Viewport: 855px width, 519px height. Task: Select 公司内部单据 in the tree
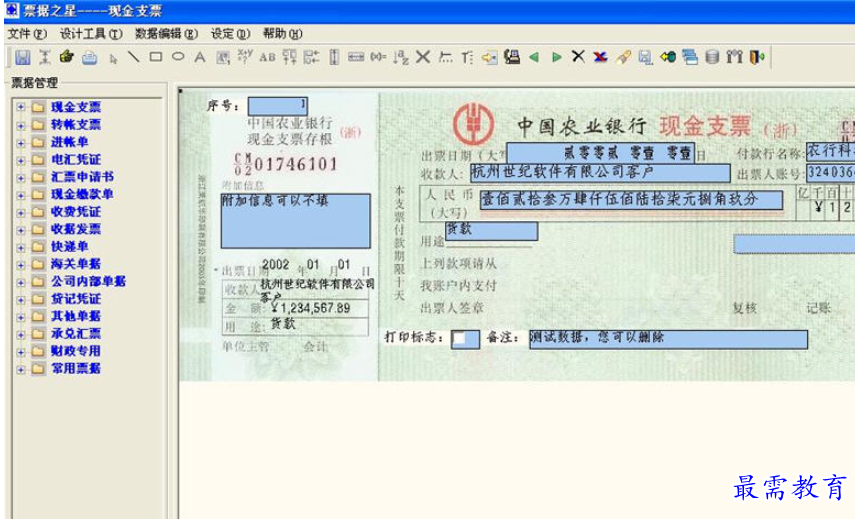(88, 281)
